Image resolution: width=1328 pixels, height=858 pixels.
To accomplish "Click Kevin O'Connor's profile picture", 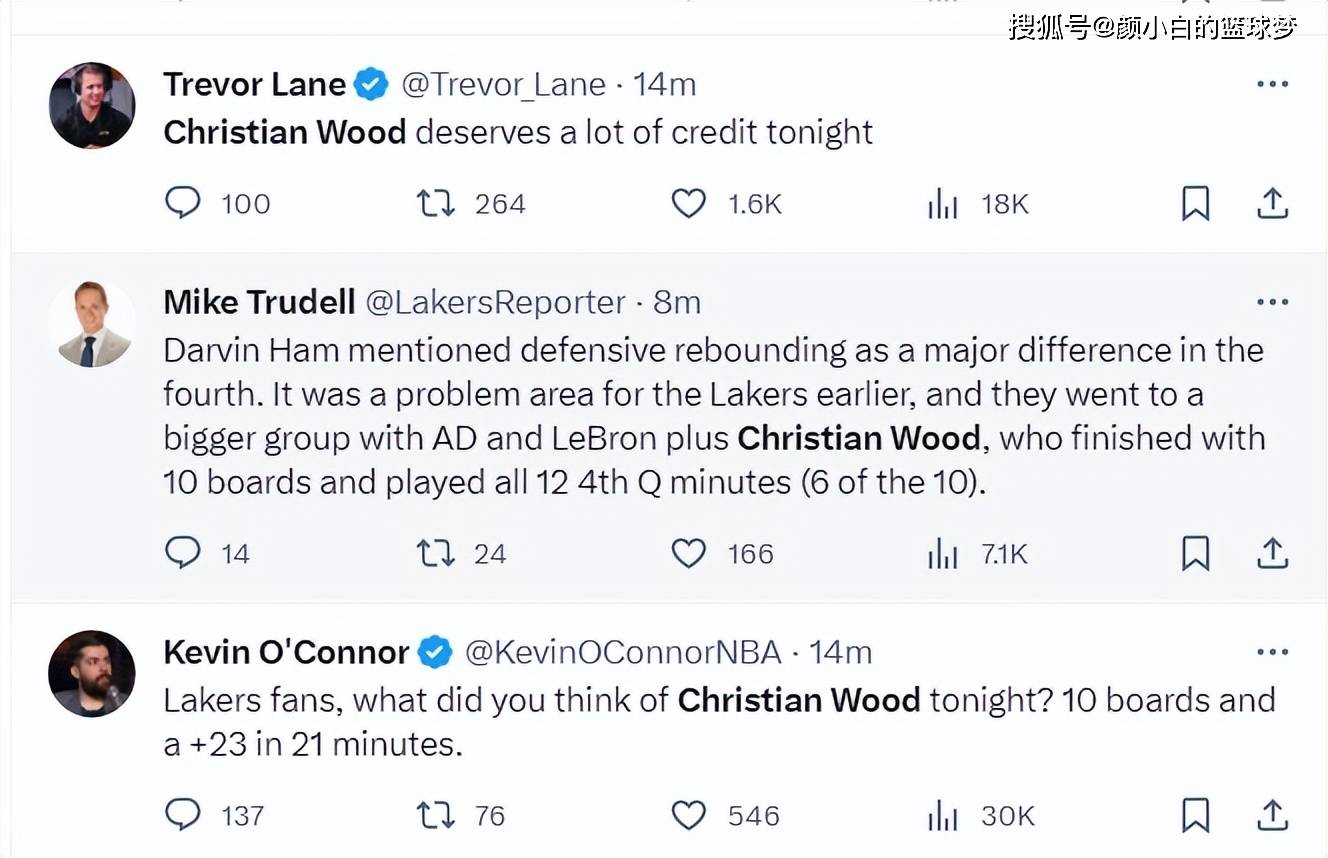I will (x=92, y=674).
